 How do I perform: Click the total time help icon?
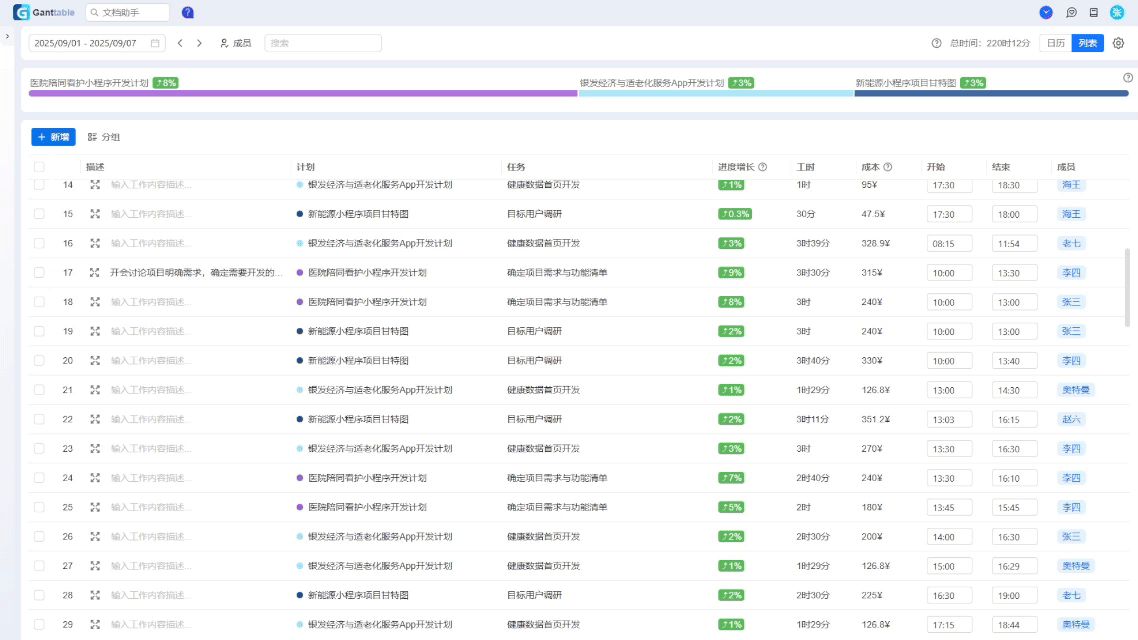936,44
